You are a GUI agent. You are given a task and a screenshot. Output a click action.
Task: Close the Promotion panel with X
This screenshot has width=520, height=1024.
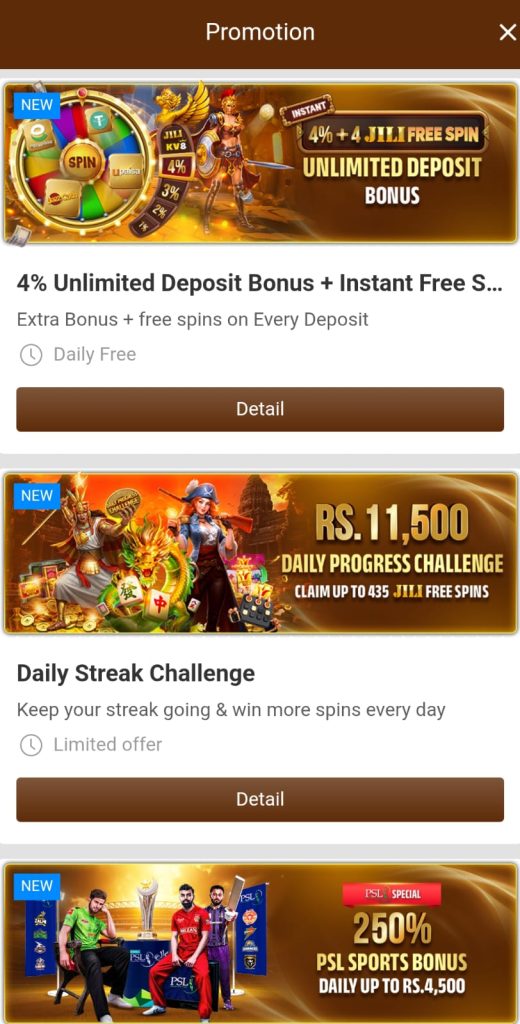(x=507, y=32)
